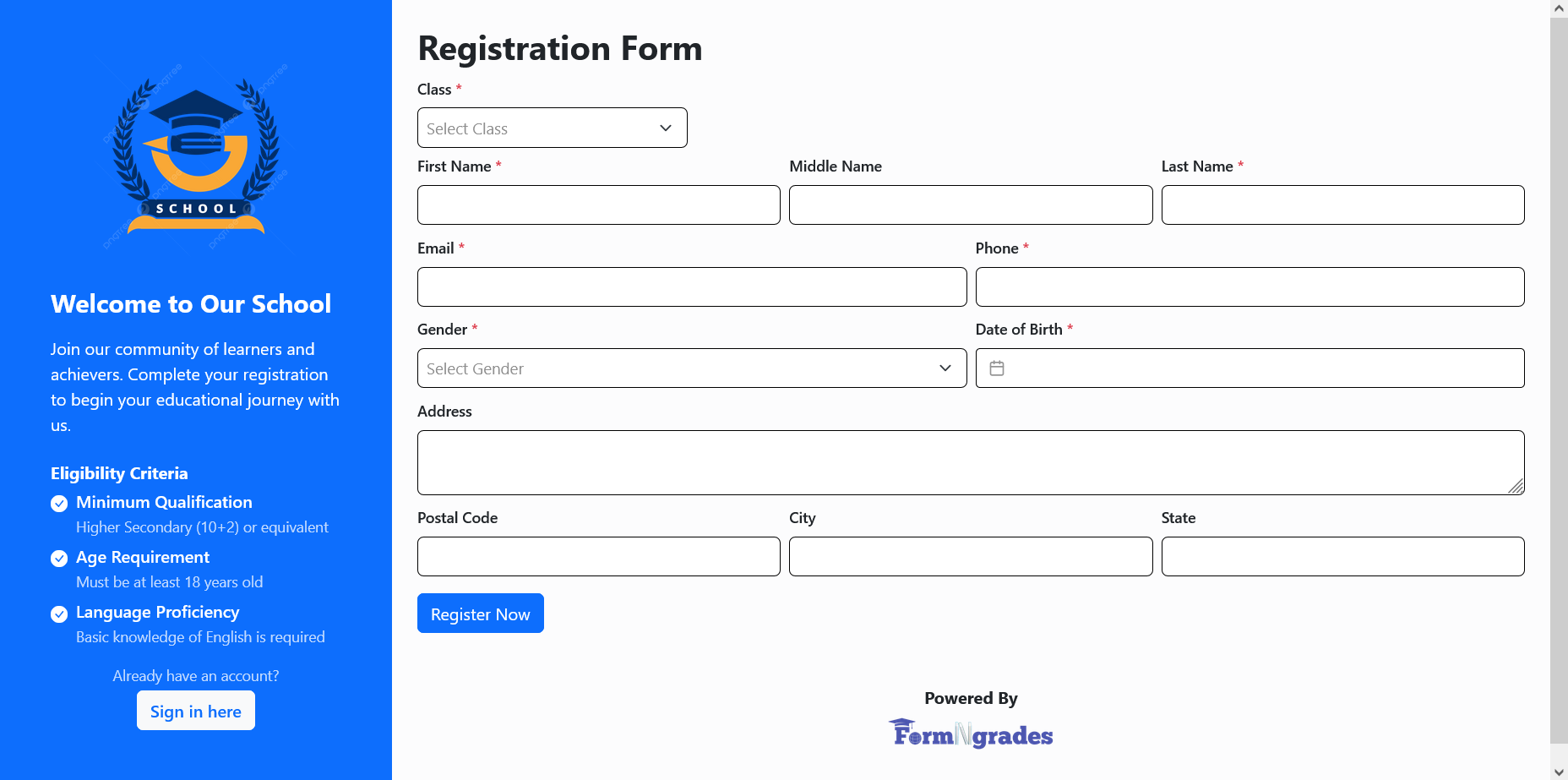Click the Registration Form heading
This screenshot has height=780, width=1568.
click(559, 48)
